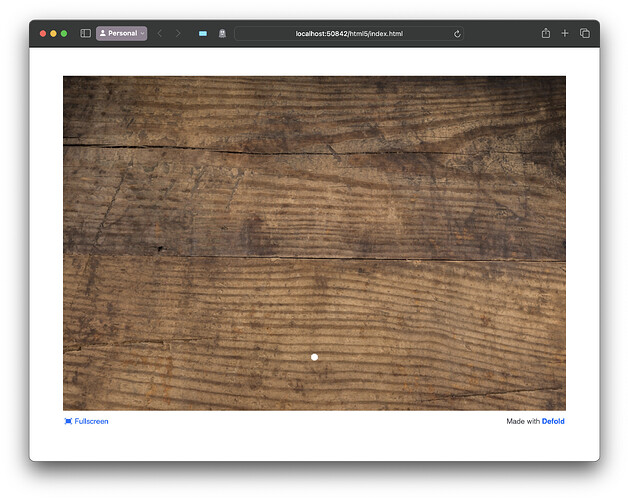Maximize window with green button
628x500 pixels.
[64, 33]
